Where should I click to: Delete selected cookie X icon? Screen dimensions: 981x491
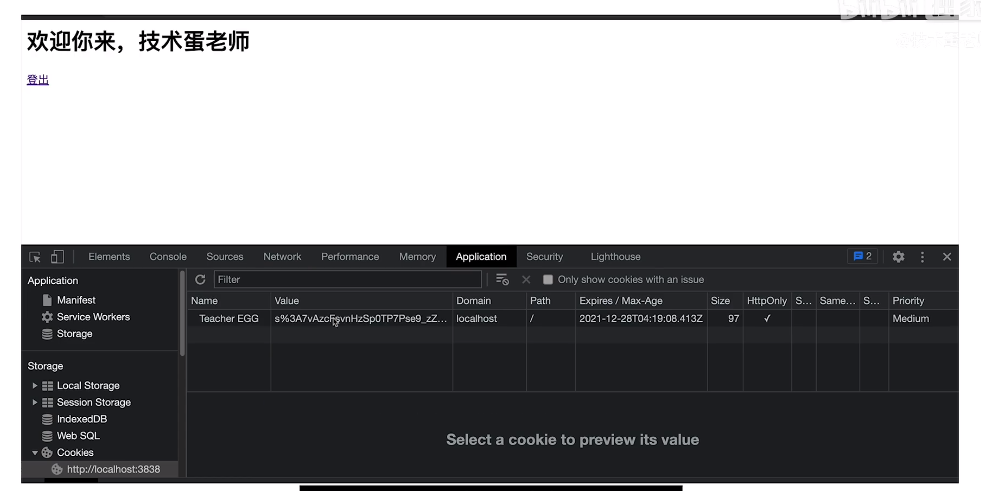point(526,280)
